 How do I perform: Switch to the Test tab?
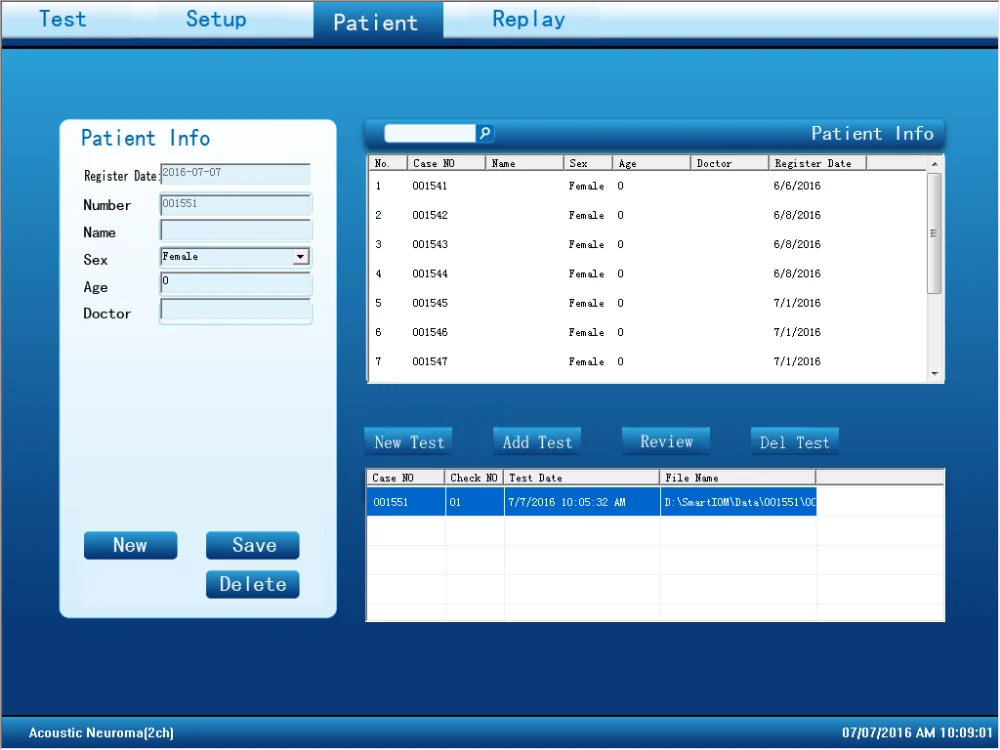pyautogui.click(x=63, y=19)
